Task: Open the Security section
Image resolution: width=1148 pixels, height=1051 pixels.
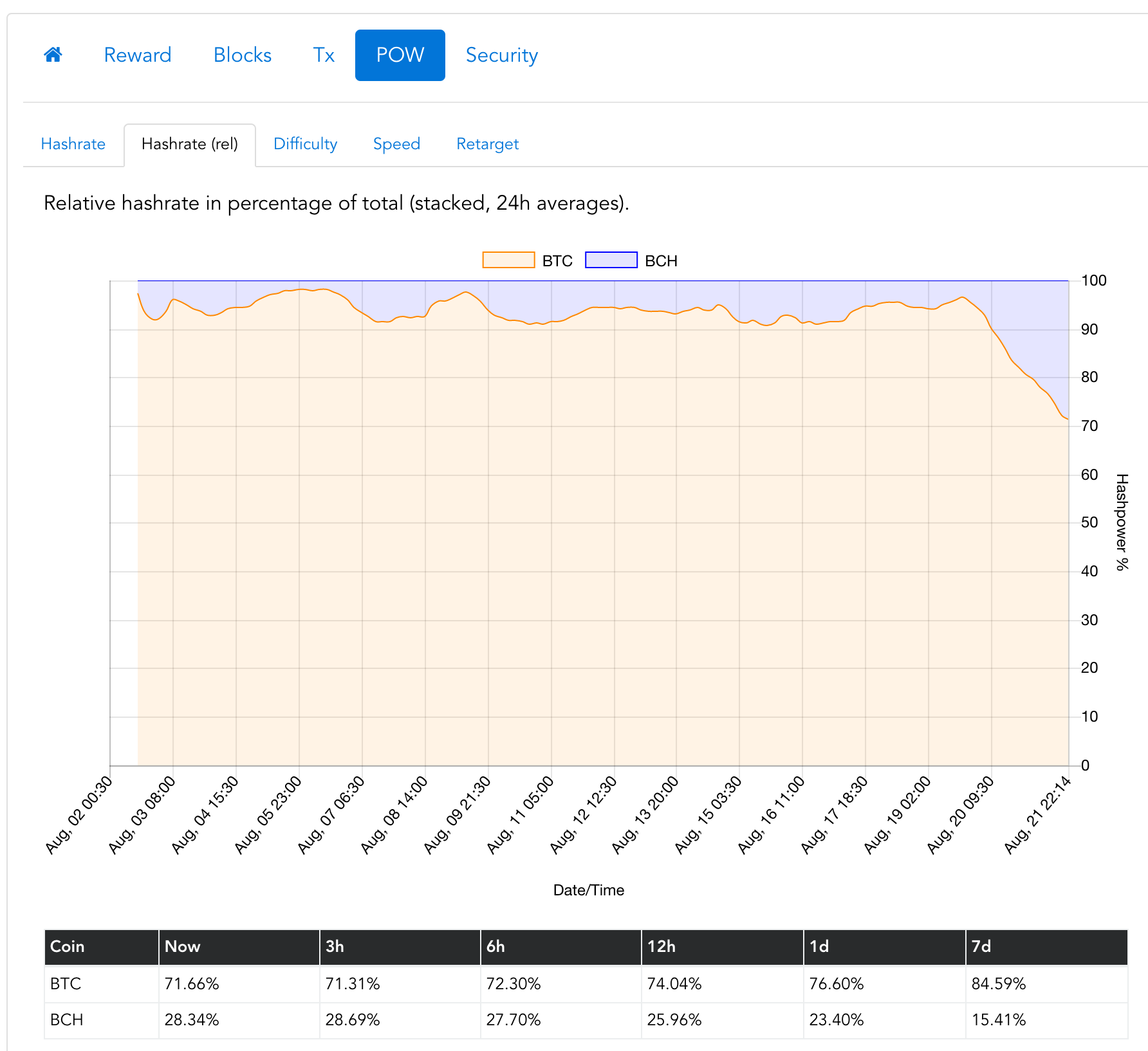Action: (502, 55)
